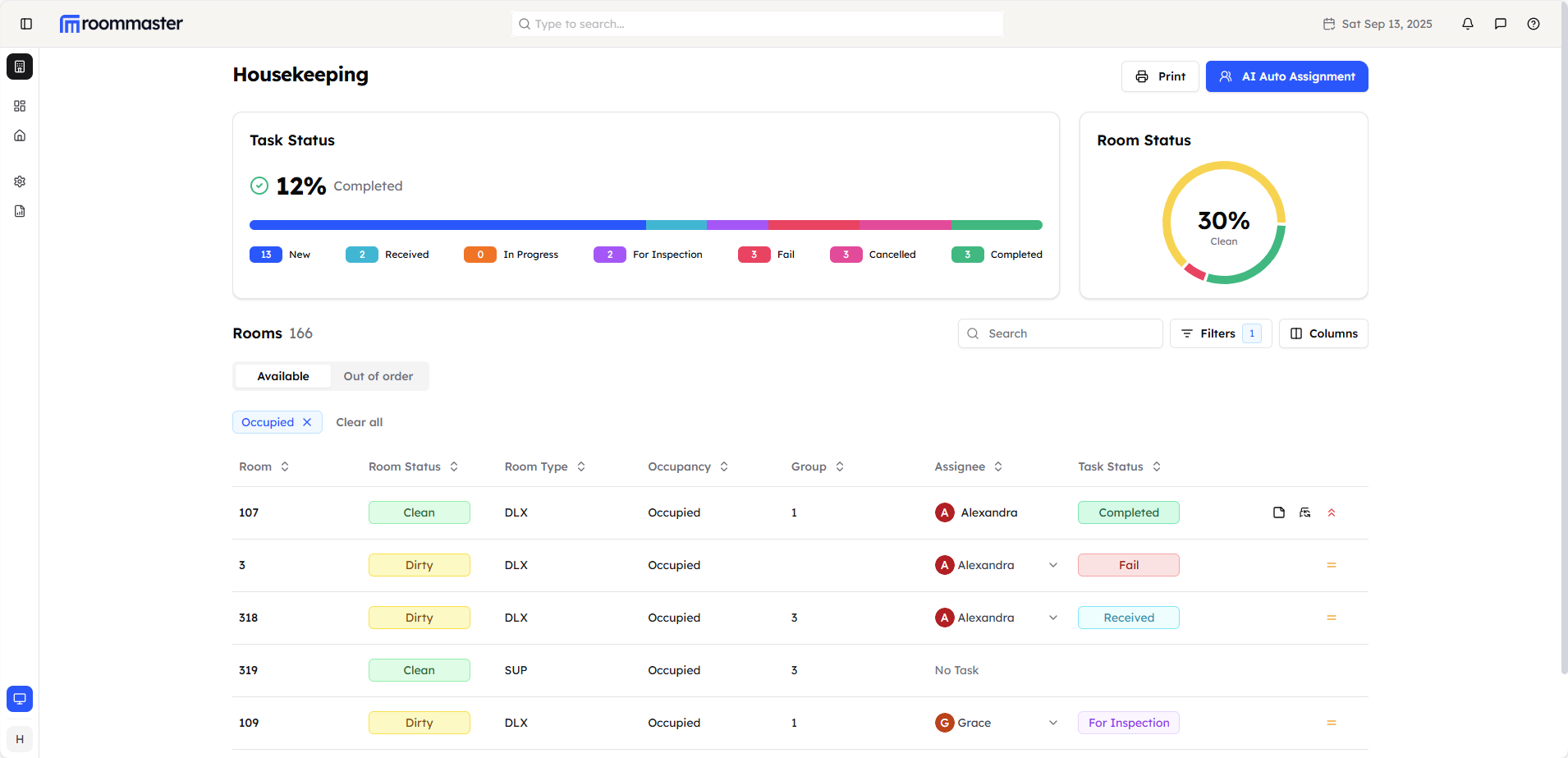Remove the Occupied filter chip
The height and width of the screenshot is (758, 1568).
tap(307, 422)
